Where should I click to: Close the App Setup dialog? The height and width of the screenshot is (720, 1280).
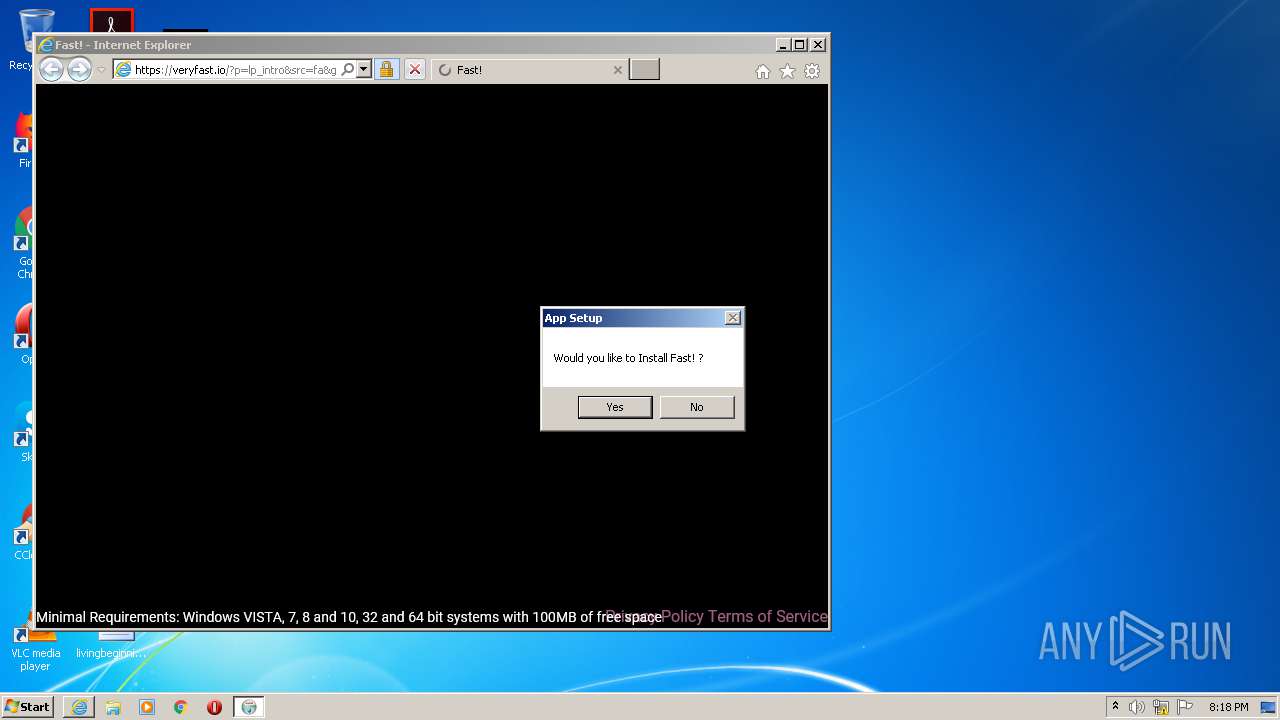point(732,318)
